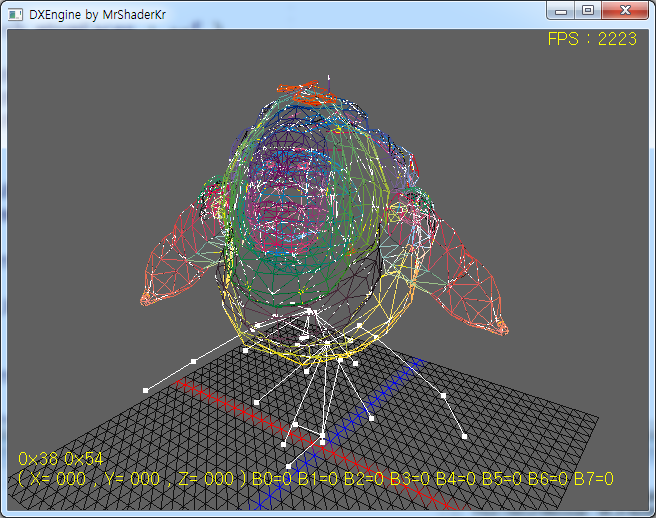Click the X= 000 coordinate value
The image size is (656, 518).
tap(58, 479)
